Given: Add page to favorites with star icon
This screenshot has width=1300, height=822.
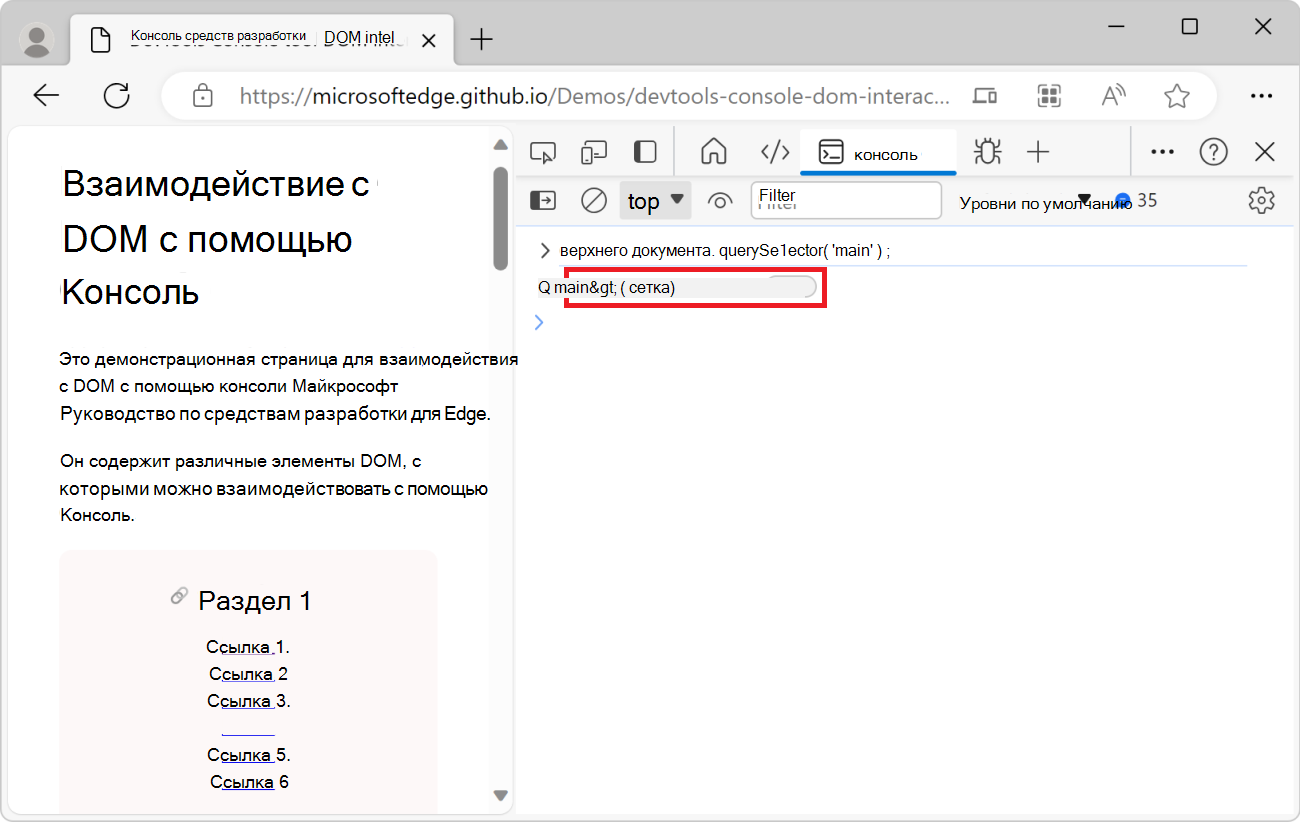Looking at the screenshot, I should (x=1177, y=95).
